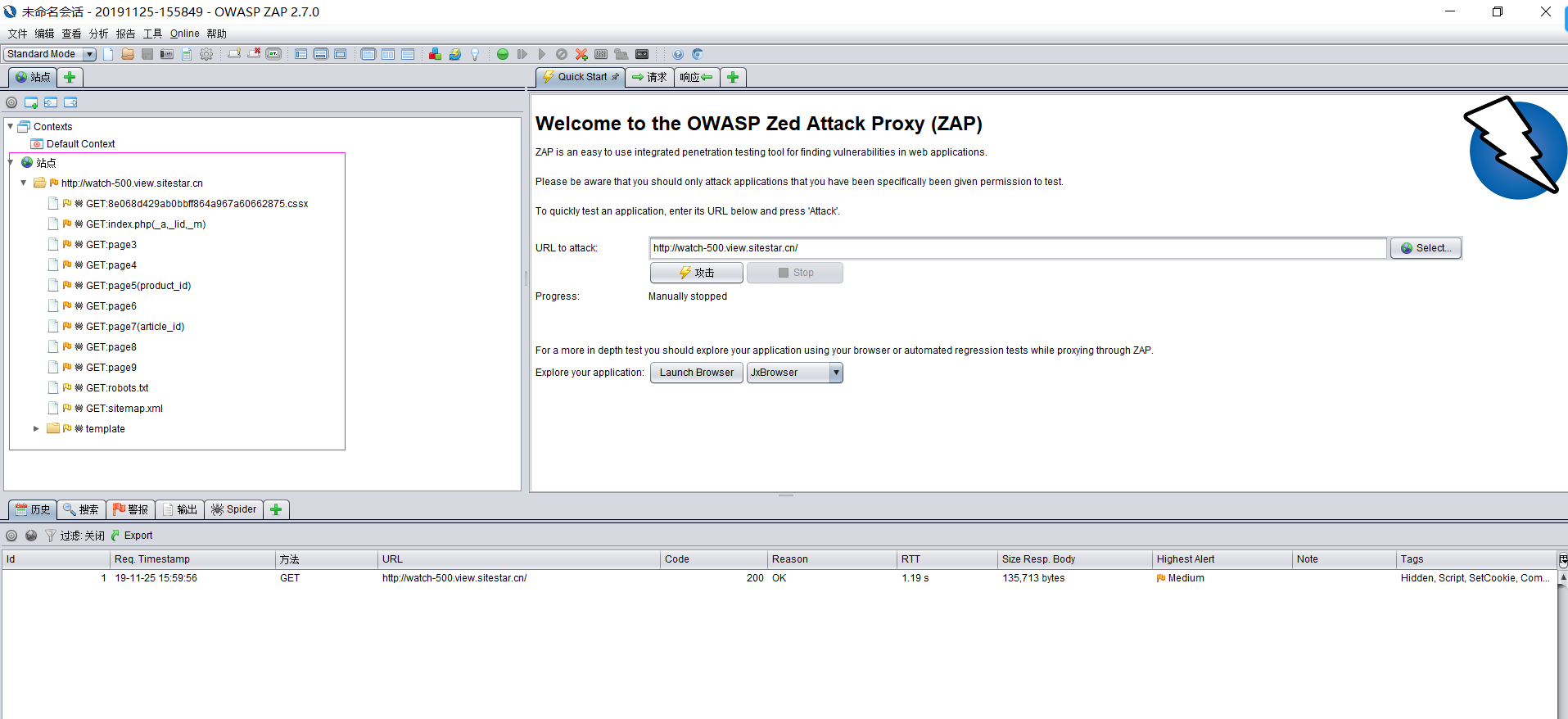1568x719 pixels.
Task: Switch to the Spider tab
Action: 234,509
